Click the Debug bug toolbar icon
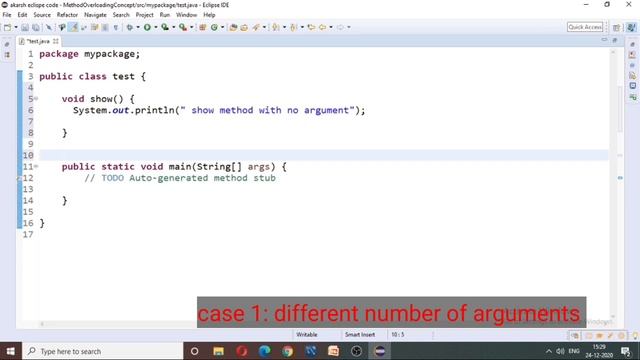Image resolution: width=640 pixels, height=360 pixels. (x=129, y=27)
